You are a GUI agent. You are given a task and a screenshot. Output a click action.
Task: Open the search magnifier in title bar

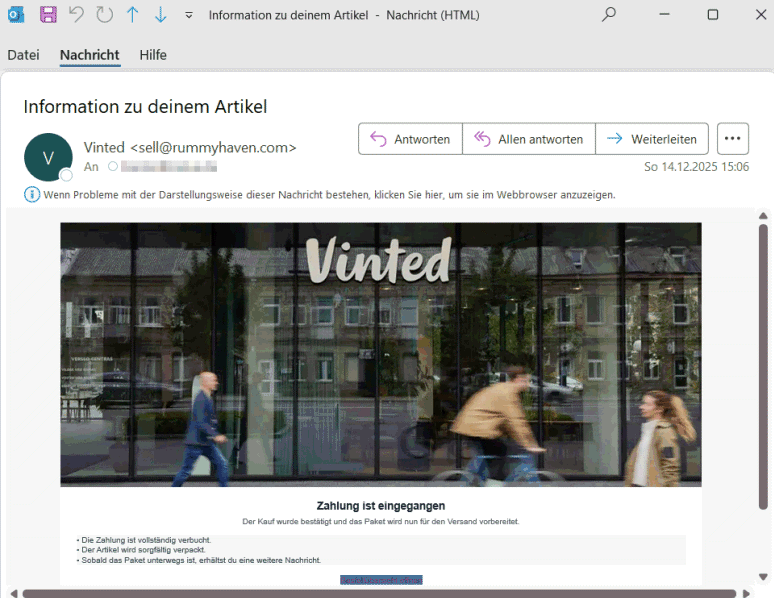(x=609, y=15)
